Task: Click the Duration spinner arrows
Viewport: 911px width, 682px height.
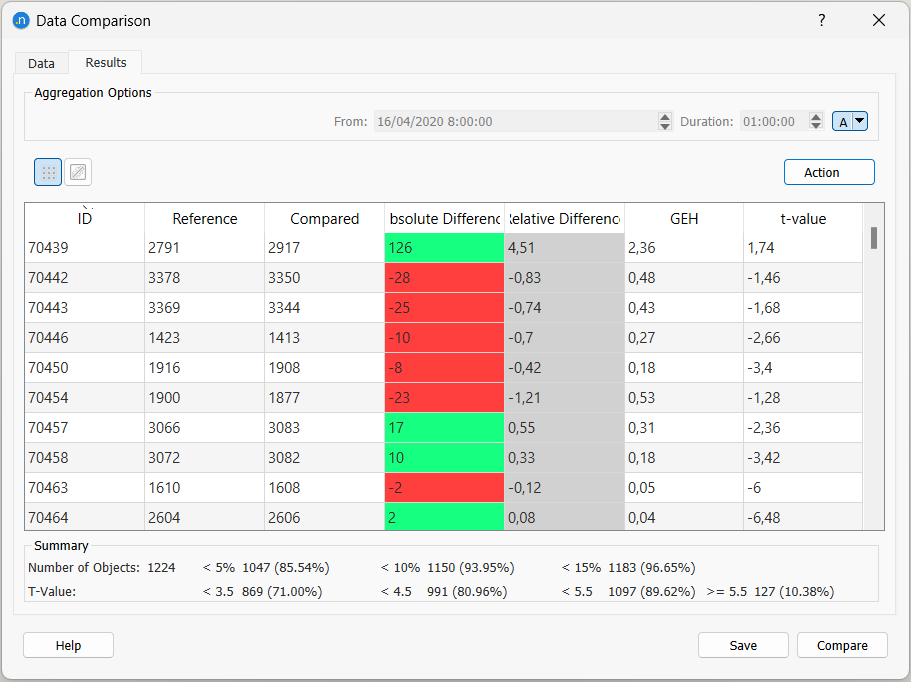Action: tap(816, 121)
